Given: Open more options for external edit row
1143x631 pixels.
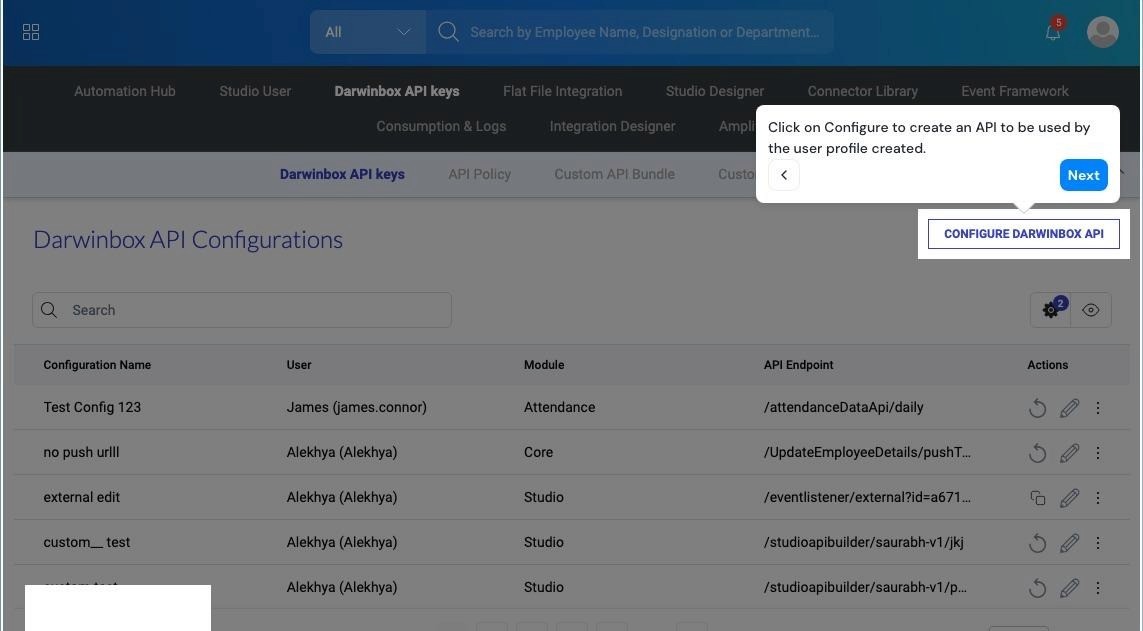Looking at the screenshot, I should click(1098, 498).
